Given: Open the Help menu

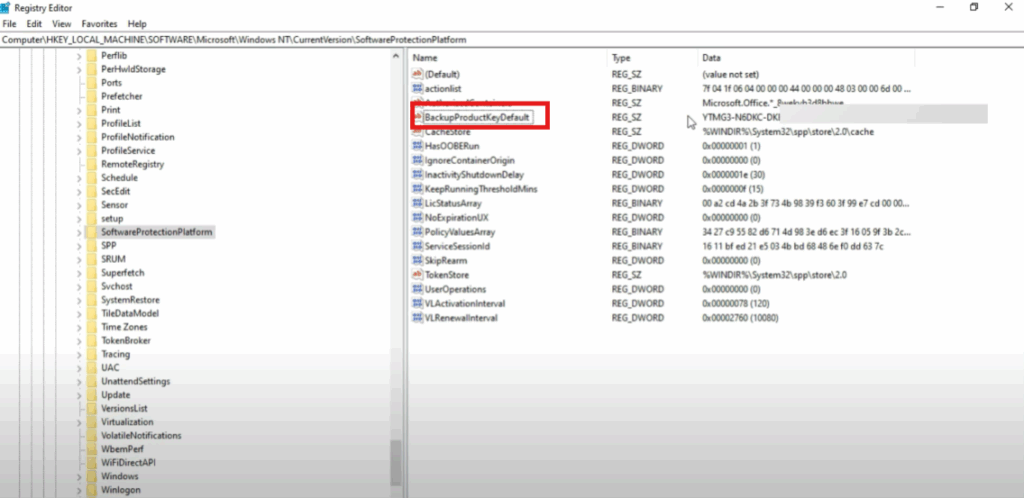Looking at the screenshot, I should click(x=137, y=23).
